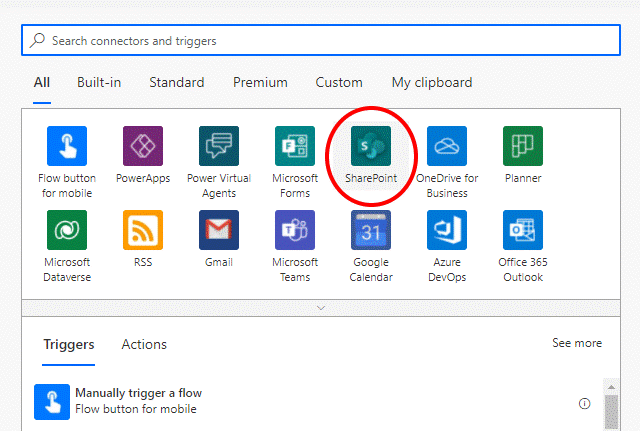Image resolution: width=640 pixels, height=431 pixels.
Task: Switch to the Built-in tab
Action: click(x=99, y=83)
